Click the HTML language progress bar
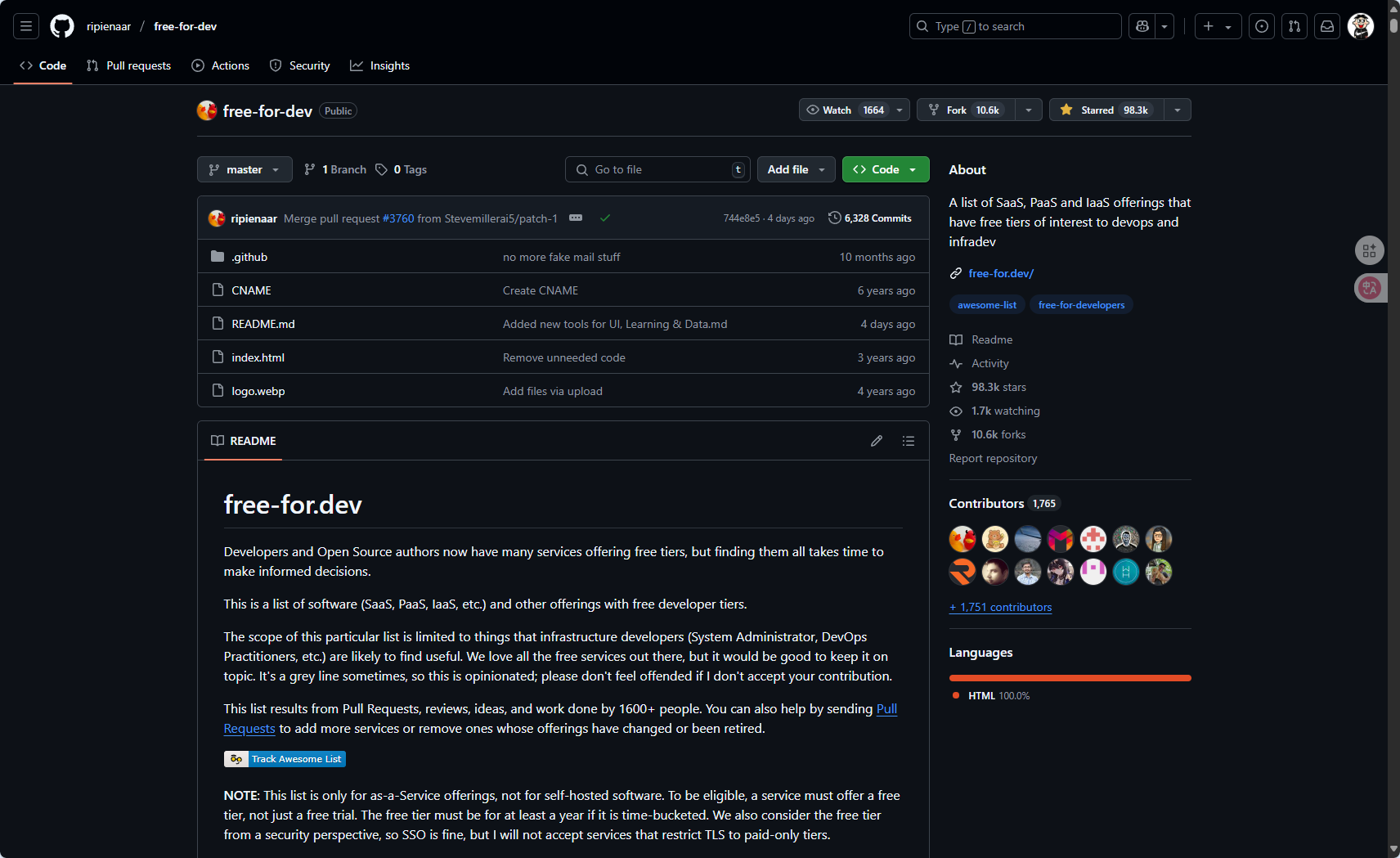The image size is (1400, 858). tap(1070, 678)
